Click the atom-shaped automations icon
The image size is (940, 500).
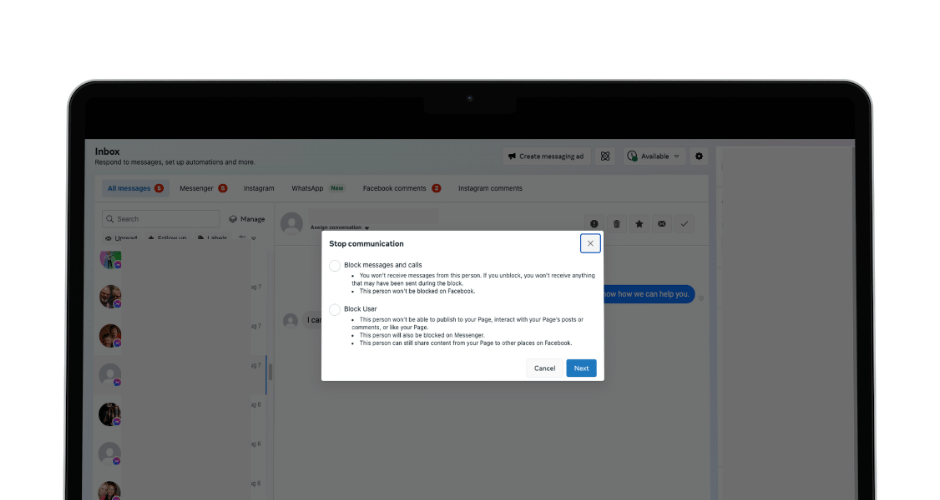[605, 156]
